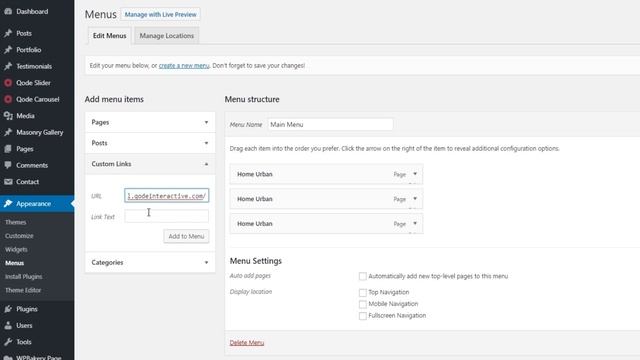Click the Appearance paintbrush icon
The height and width of the screenshot is (360, 640).
point(8,203)
